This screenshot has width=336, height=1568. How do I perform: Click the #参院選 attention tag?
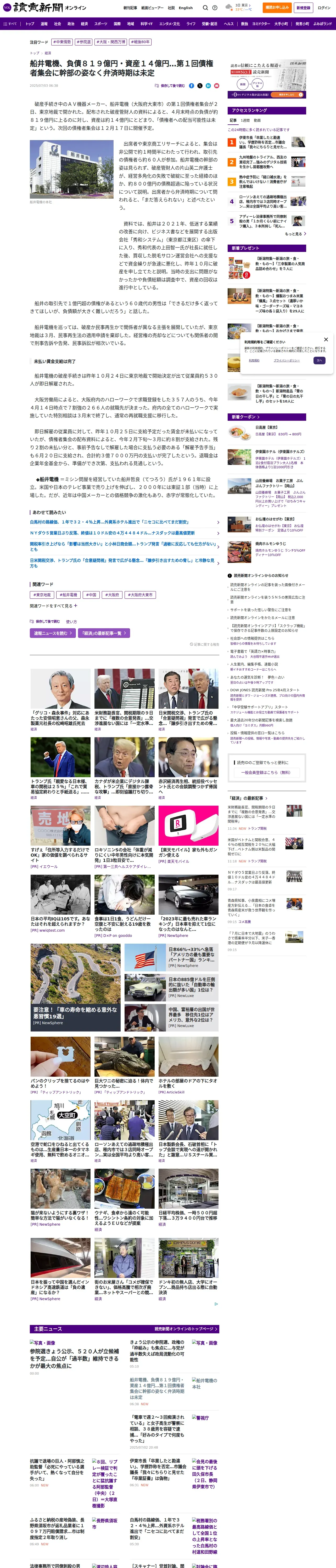click(83, 42)
